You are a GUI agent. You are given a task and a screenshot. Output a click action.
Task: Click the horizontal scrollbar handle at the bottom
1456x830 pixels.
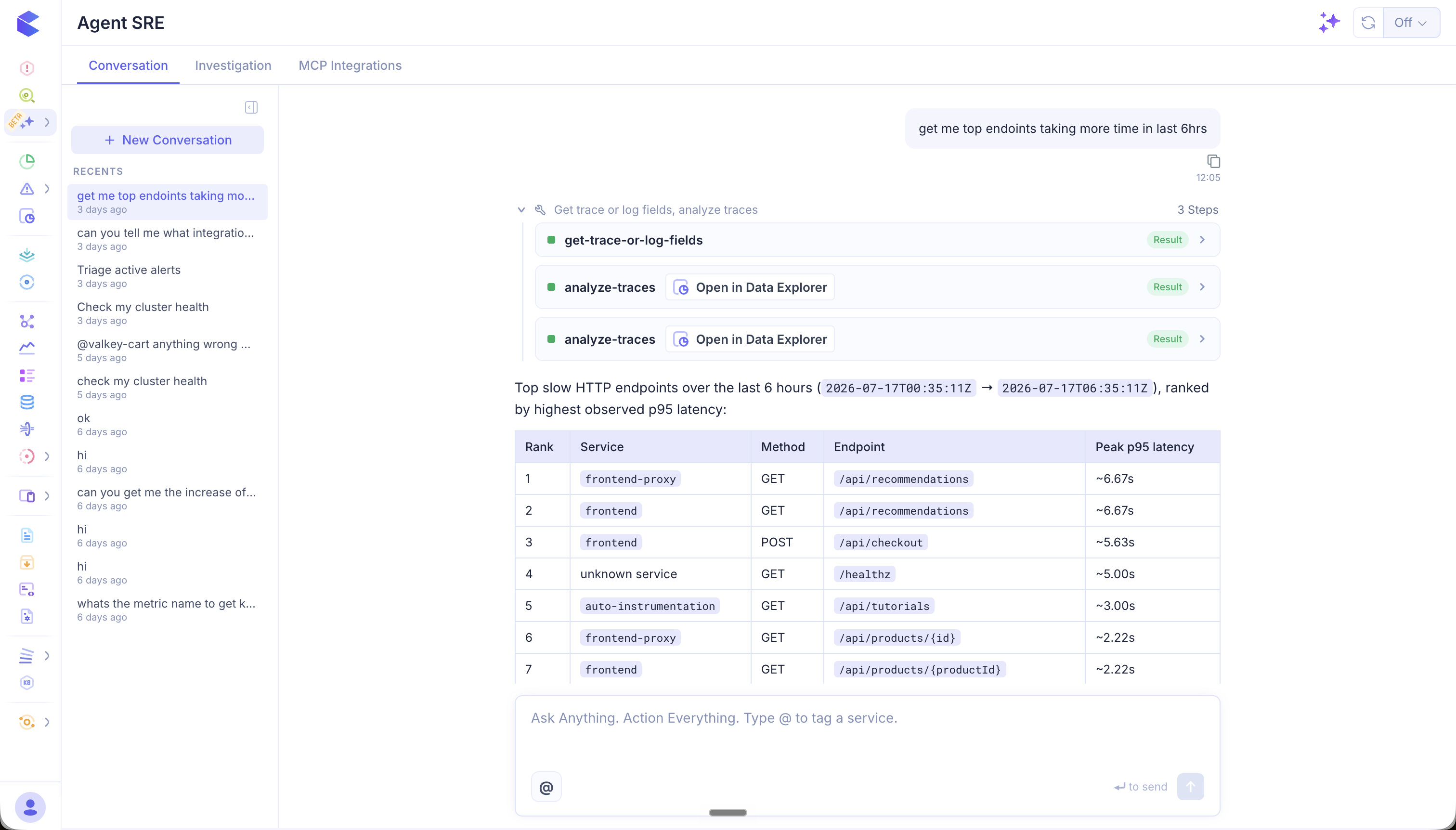pos(728,812)
